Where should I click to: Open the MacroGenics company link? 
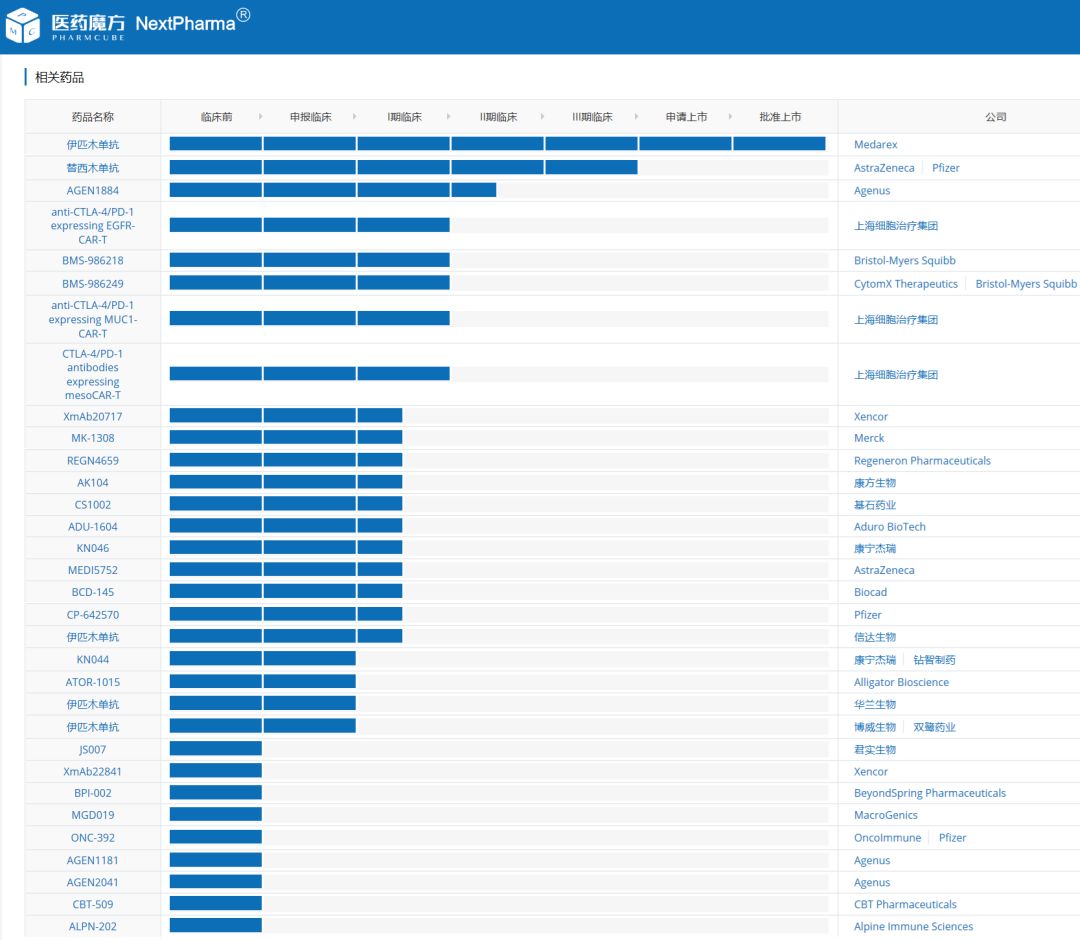click(x=885, y=815)
